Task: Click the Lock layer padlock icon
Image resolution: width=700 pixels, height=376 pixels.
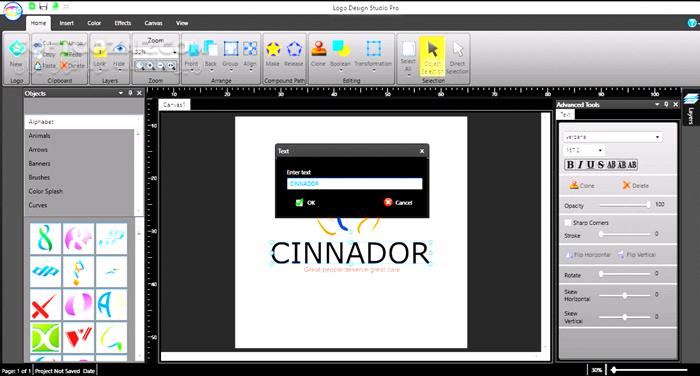Action: coord(100,50)
